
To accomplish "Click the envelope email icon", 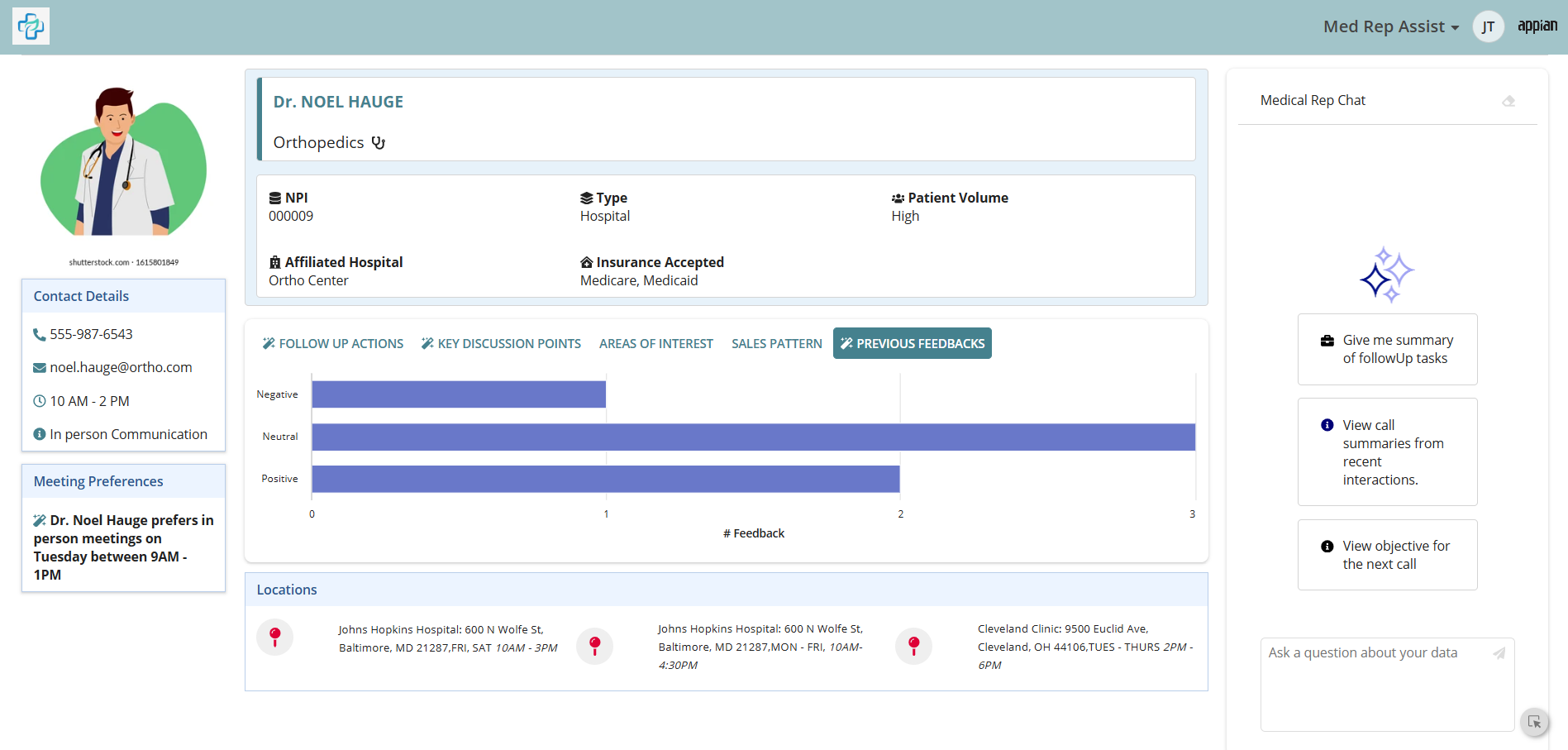I will 39,368.
